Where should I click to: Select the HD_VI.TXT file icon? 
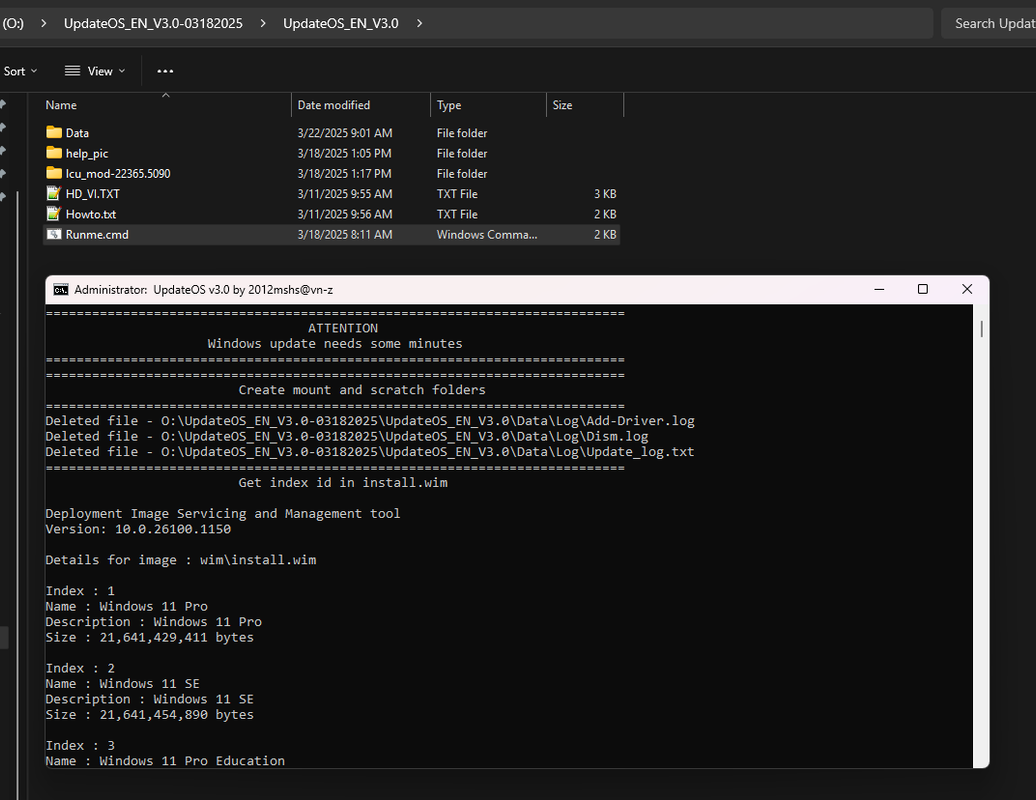(x=54, y=194)
